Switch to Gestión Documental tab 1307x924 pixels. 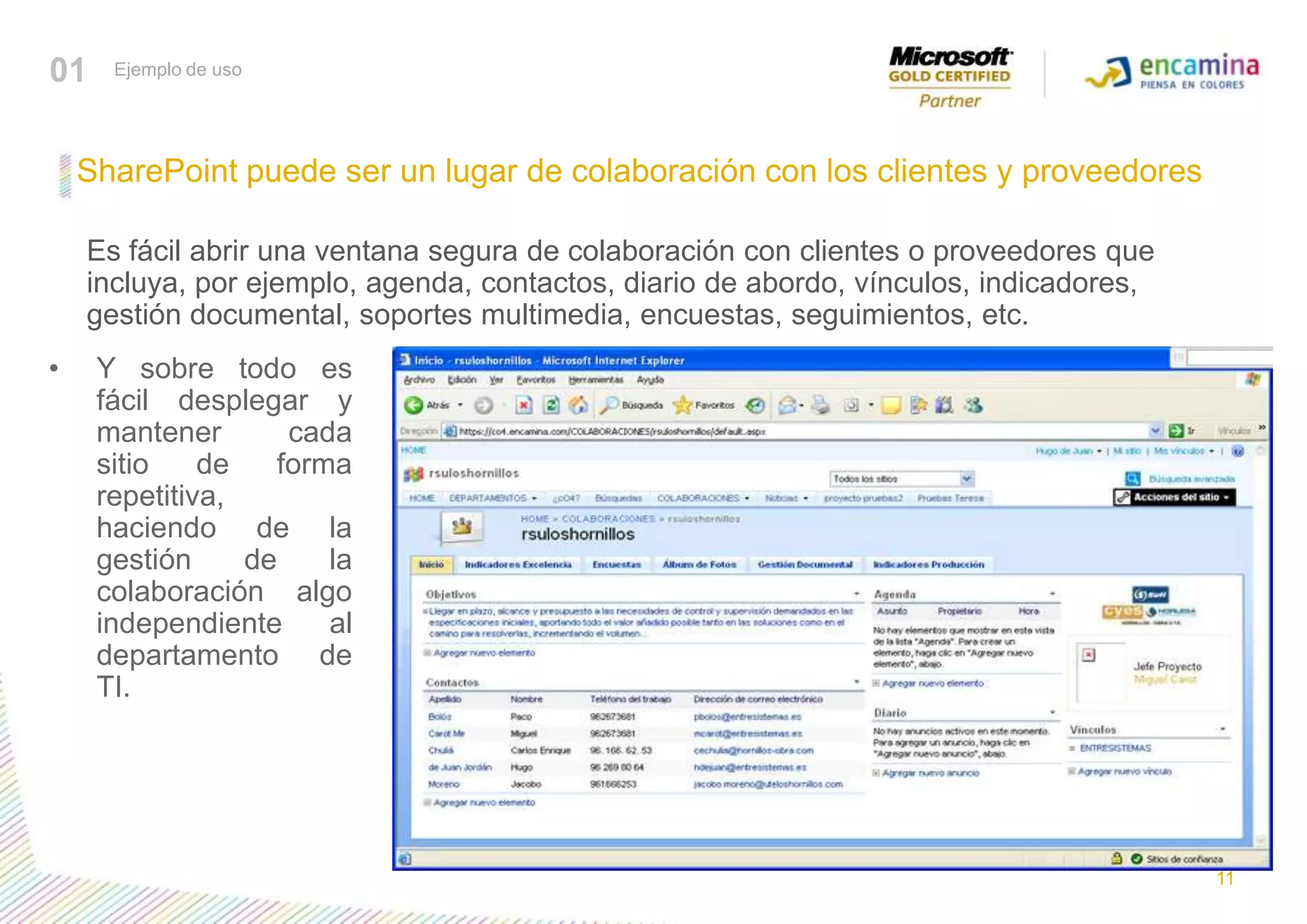(x=805, y=565)
